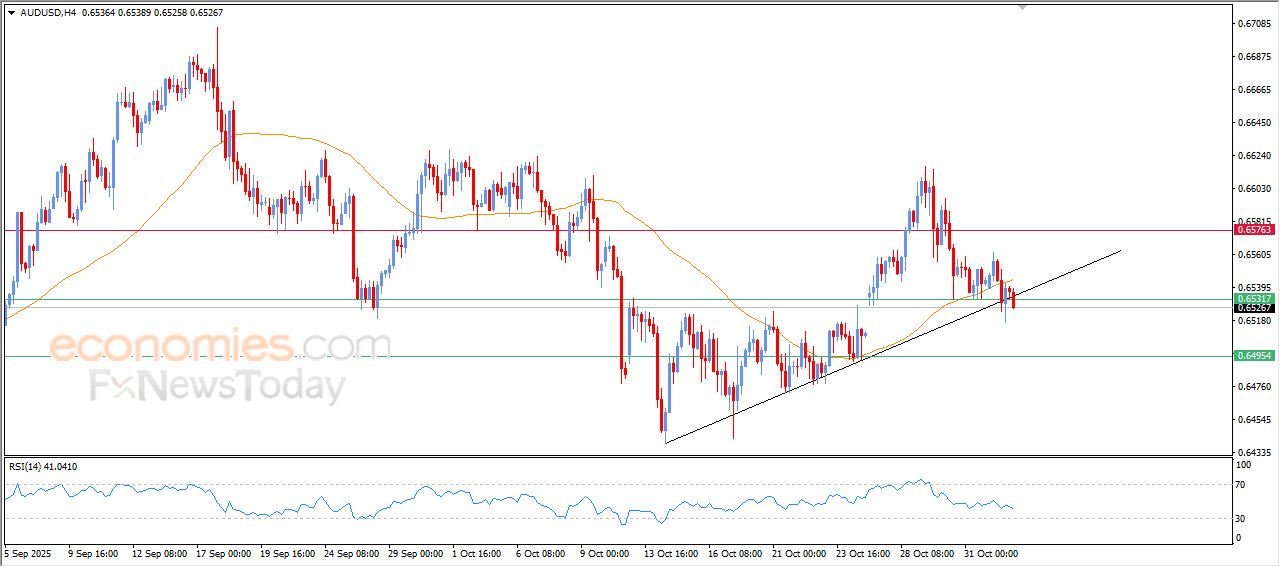The height and width of the screenshot is (567, 1280).
Task: Click the 13 Oct 16:00 date label
Action: point(671,553)
